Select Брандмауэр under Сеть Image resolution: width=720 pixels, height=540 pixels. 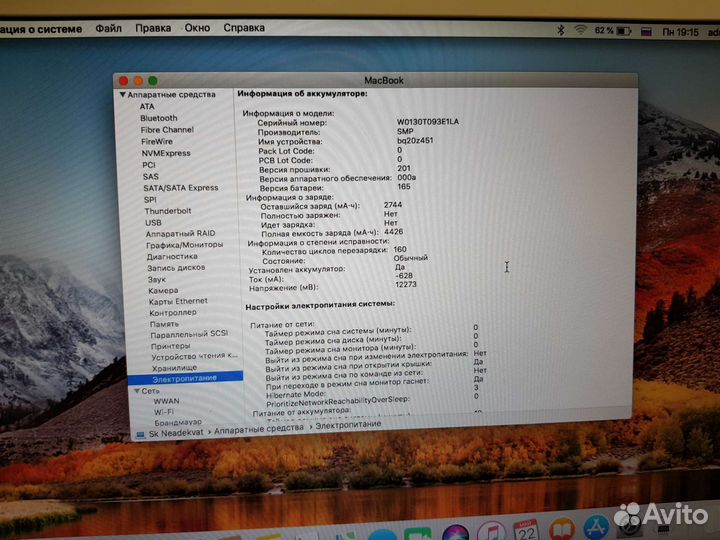(x=178, y=422)
